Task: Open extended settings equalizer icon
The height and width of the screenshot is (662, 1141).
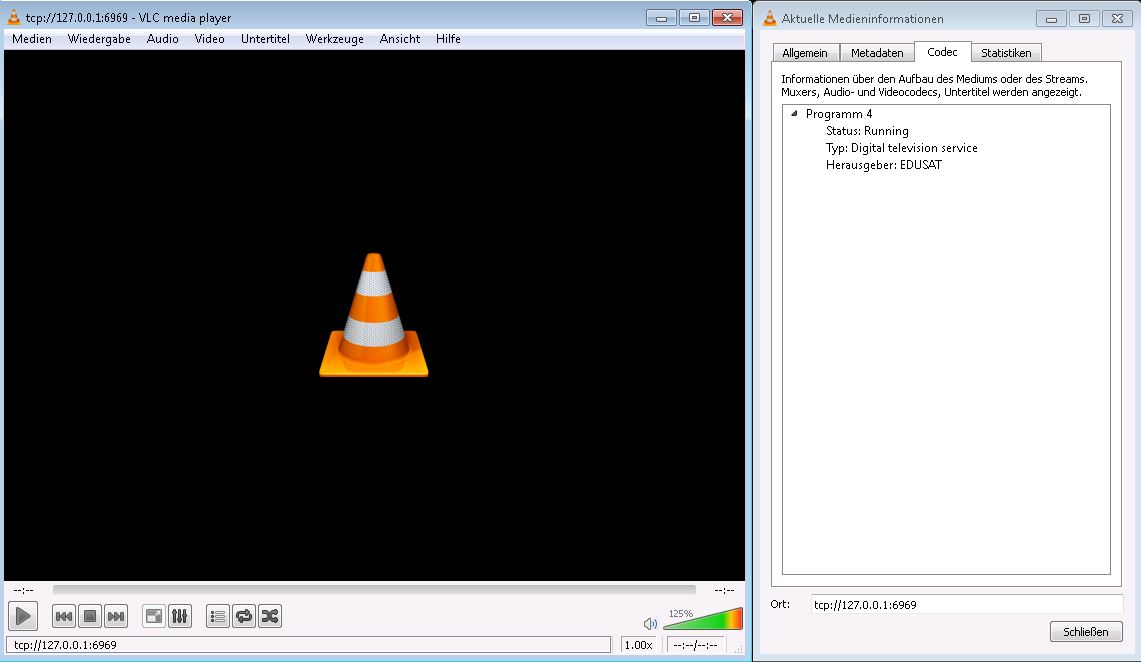Action: [x=180, y=616]
